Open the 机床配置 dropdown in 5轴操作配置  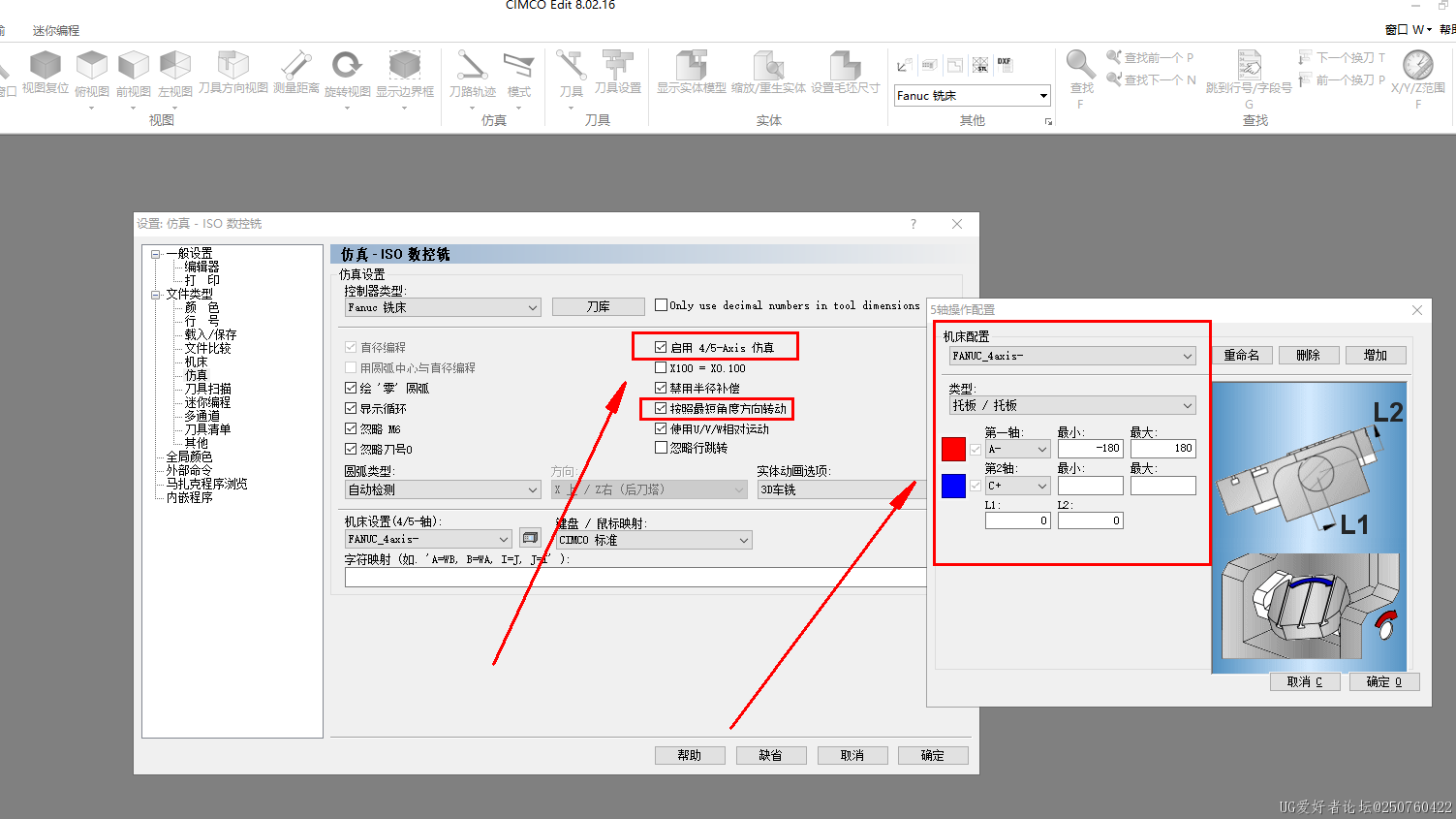(1072, 356)
